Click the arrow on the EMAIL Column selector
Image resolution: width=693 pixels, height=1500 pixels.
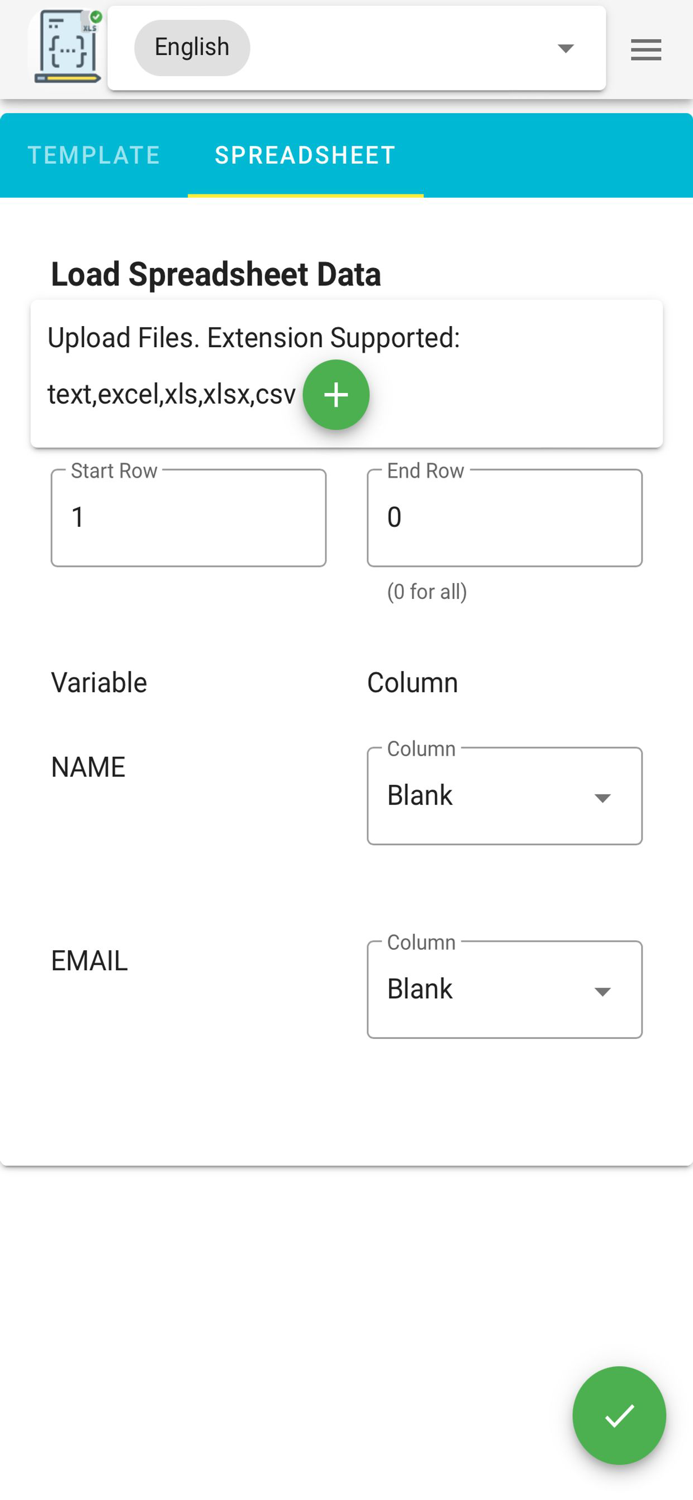(603, 990)
